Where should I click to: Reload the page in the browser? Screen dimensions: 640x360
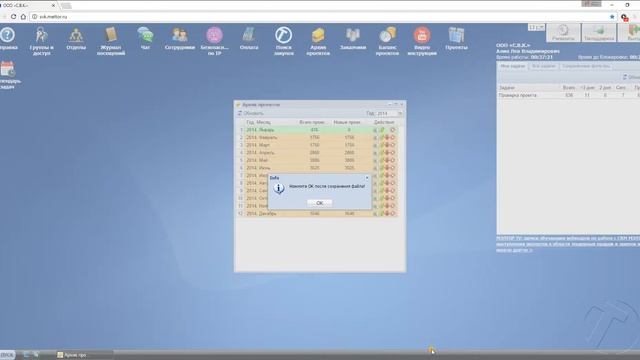click(13, 17)
